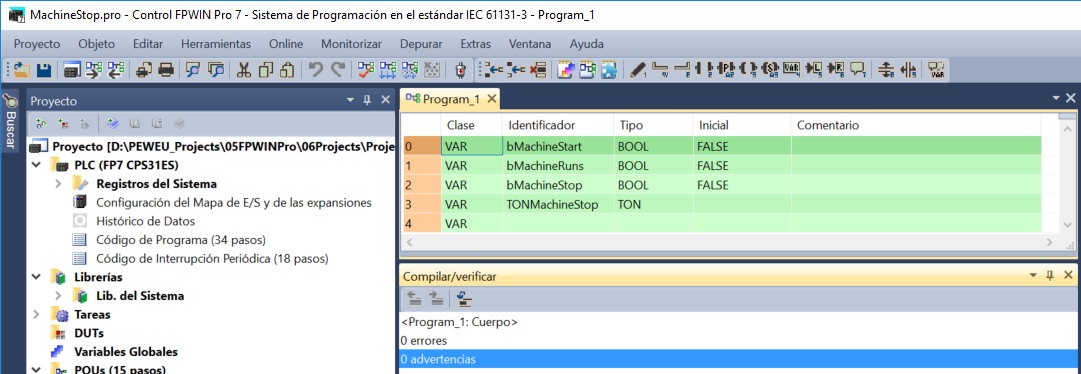Pin the Proyecto panel with the pushpin
Viewport: 1081px width, 374px height.
pos(367,100)
